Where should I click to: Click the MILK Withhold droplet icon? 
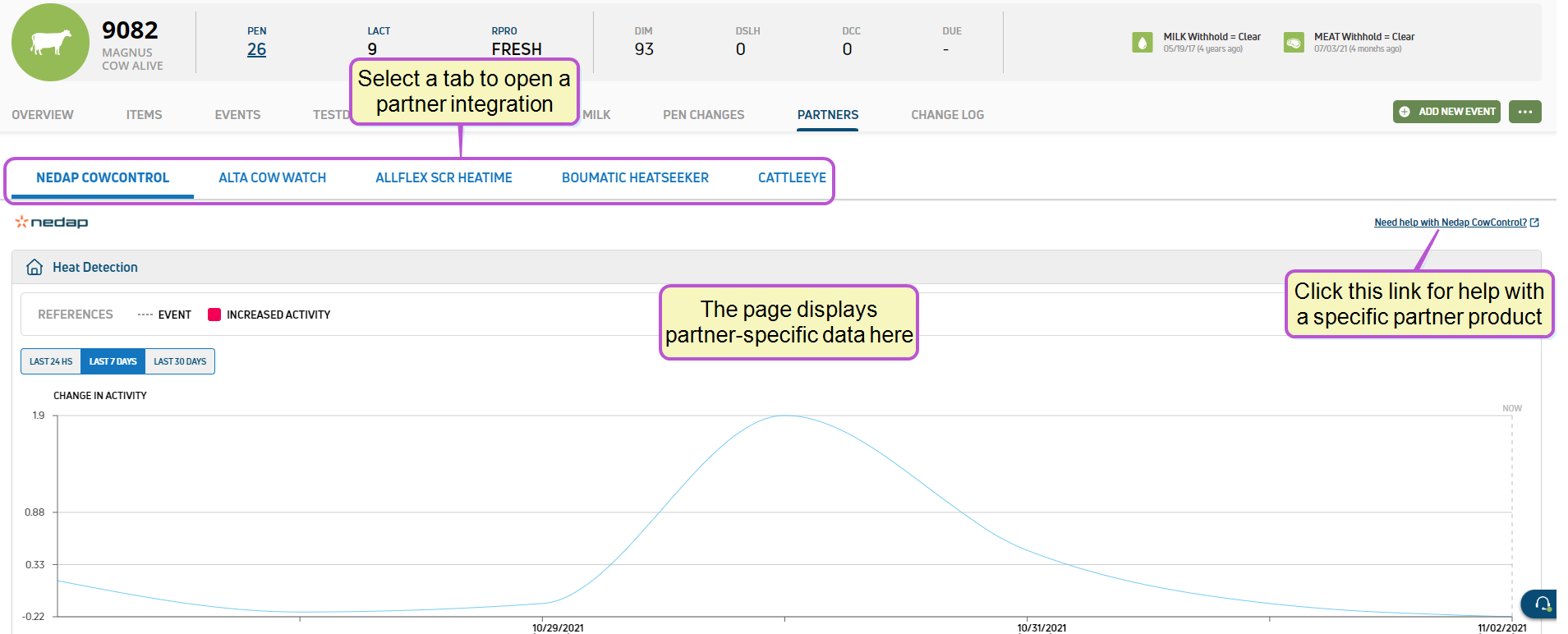[1142, 43]
